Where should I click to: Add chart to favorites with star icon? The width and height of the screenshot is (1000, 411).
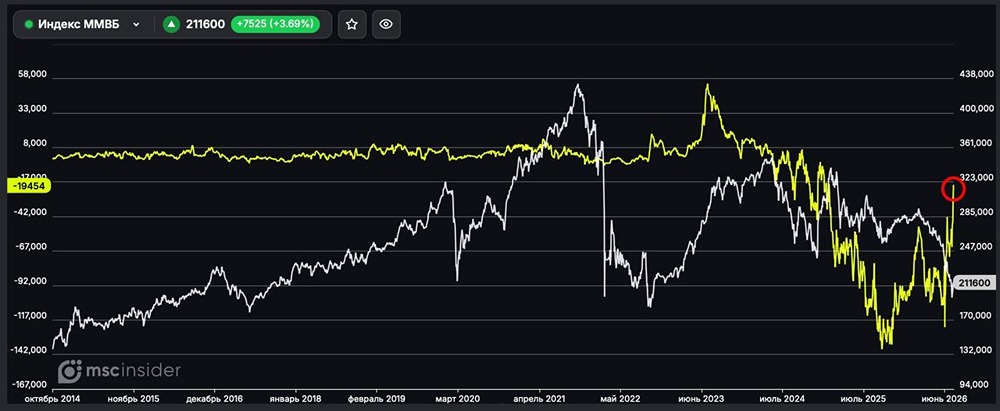[351, 24]
